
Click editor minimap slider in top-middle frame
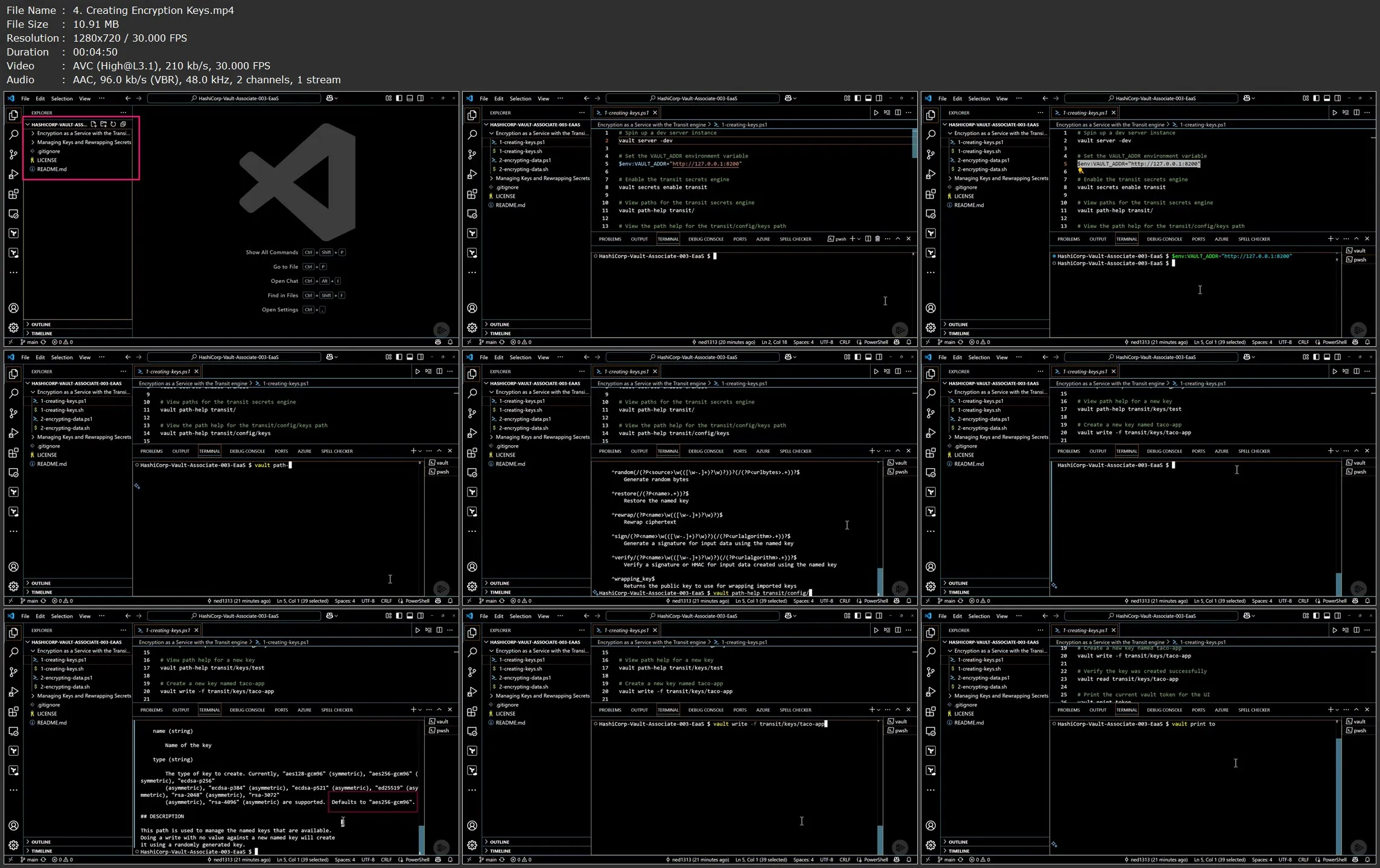coord(914,144)
